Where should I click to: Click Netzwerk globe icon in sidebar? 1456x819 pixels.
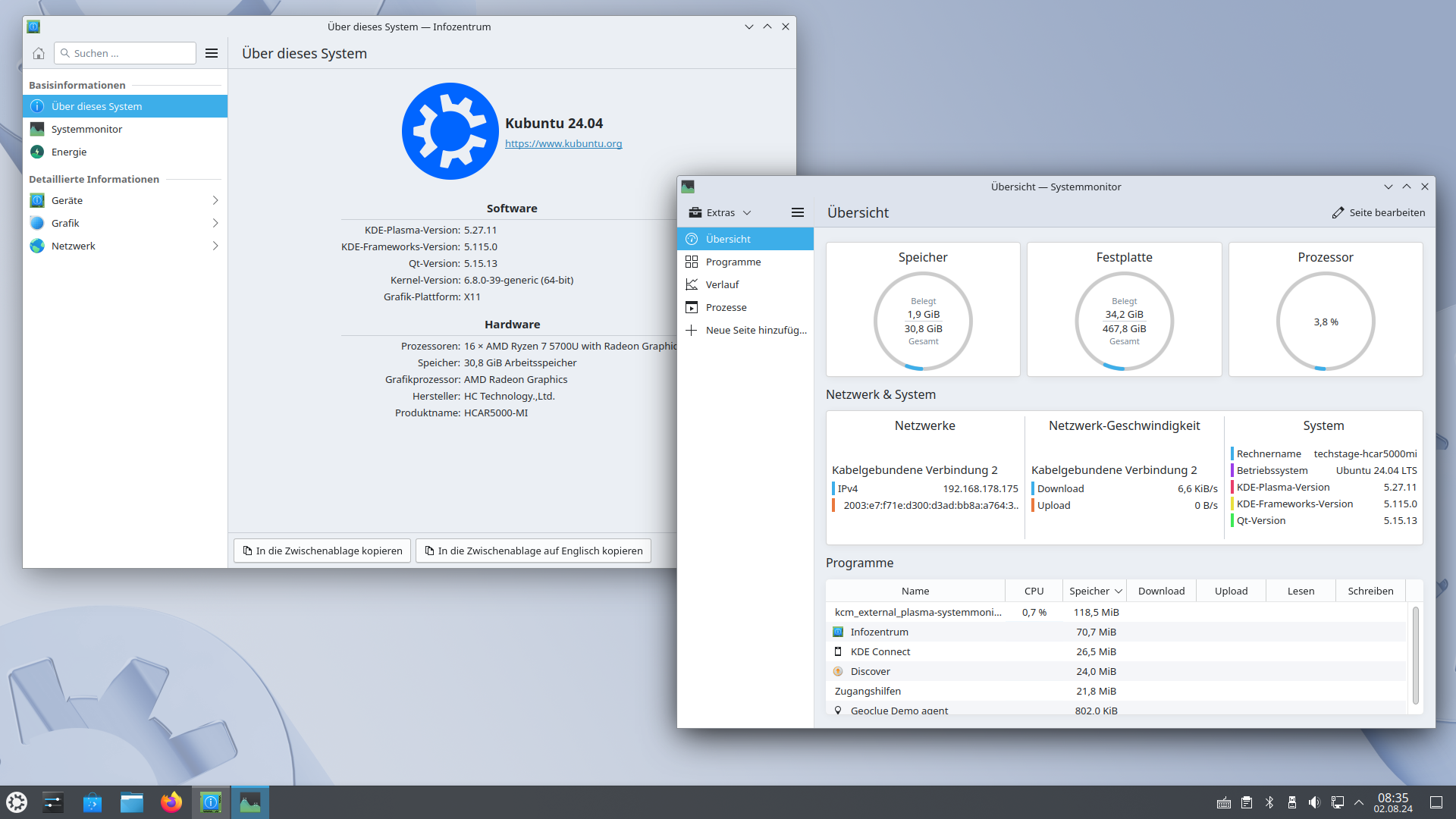coord(37,246)
